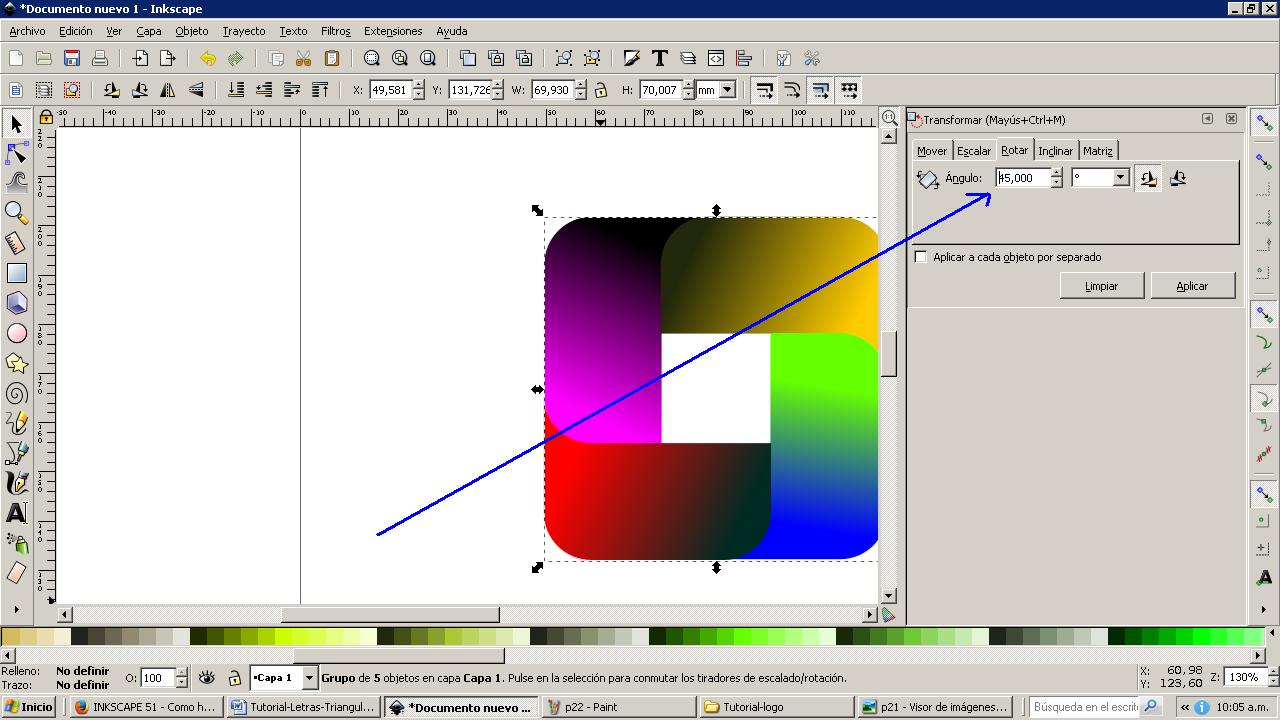Click the Ángulo input field
Viewport: 1280px width, 720px height.
1023,178
